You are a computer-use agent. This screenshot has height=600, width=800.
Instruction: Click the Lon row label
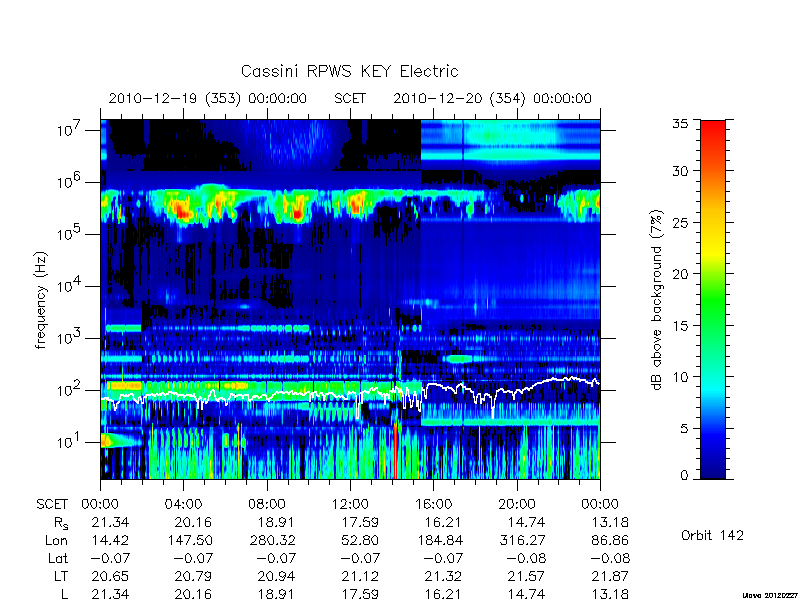pyautogui.click(x=57, y=540)
